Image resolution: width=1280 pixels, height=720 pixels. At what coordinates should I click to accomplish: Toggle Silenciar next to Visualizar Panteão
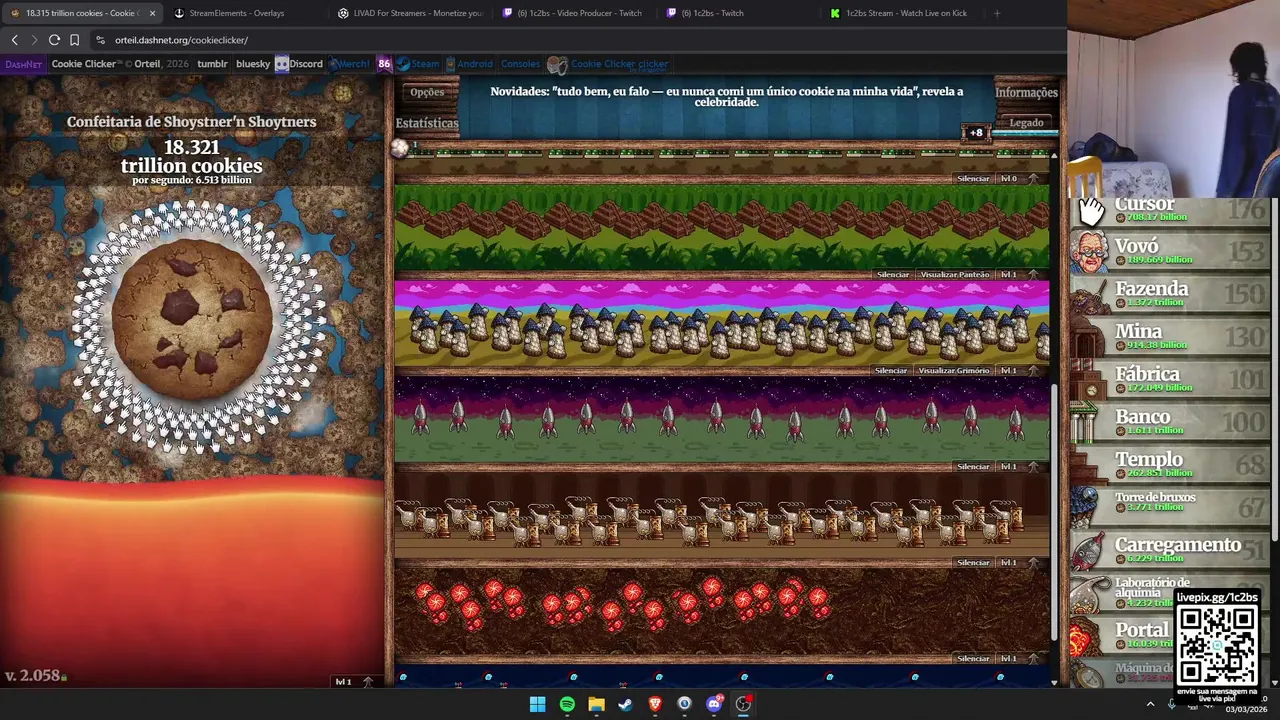(x=893, y=275)
